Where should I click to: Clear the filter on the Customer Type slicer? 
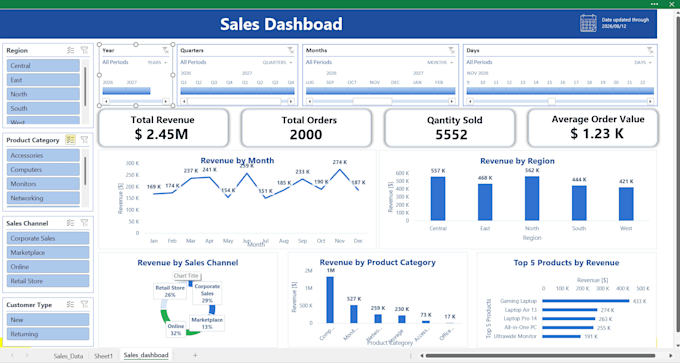[x=85, y=304]
